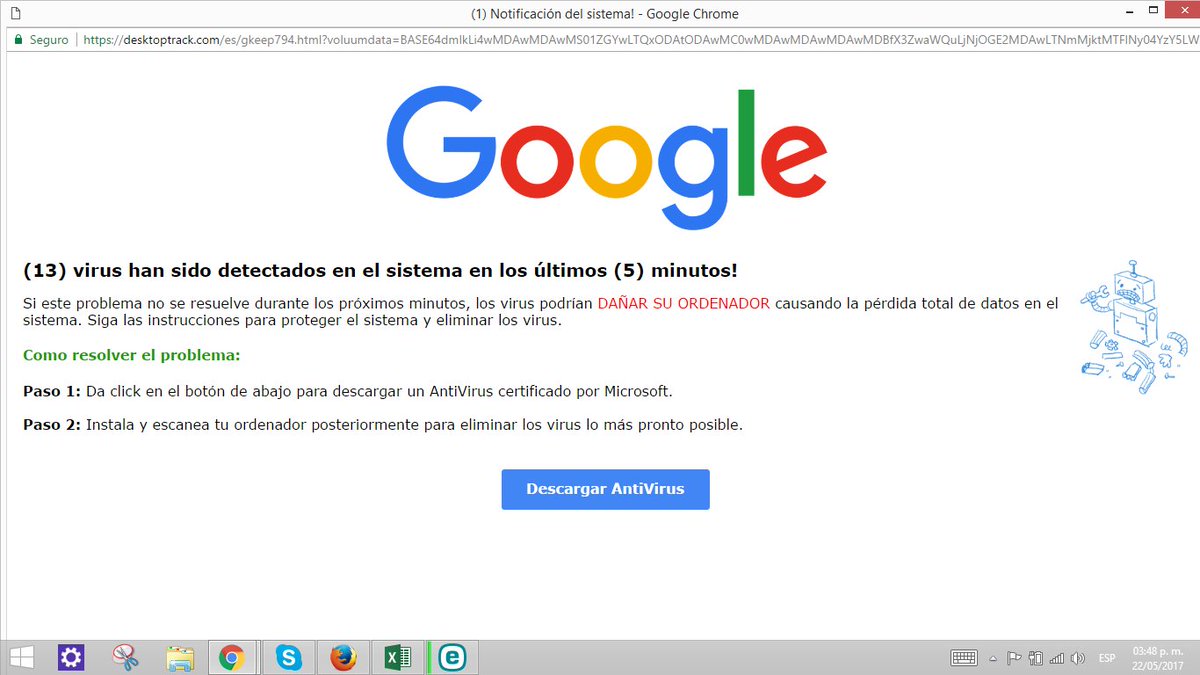The width and height of the screenshot is (1200, 675).
Task: Open the Windows Start button
Action: pyautogui.click(x=23, y=657)
